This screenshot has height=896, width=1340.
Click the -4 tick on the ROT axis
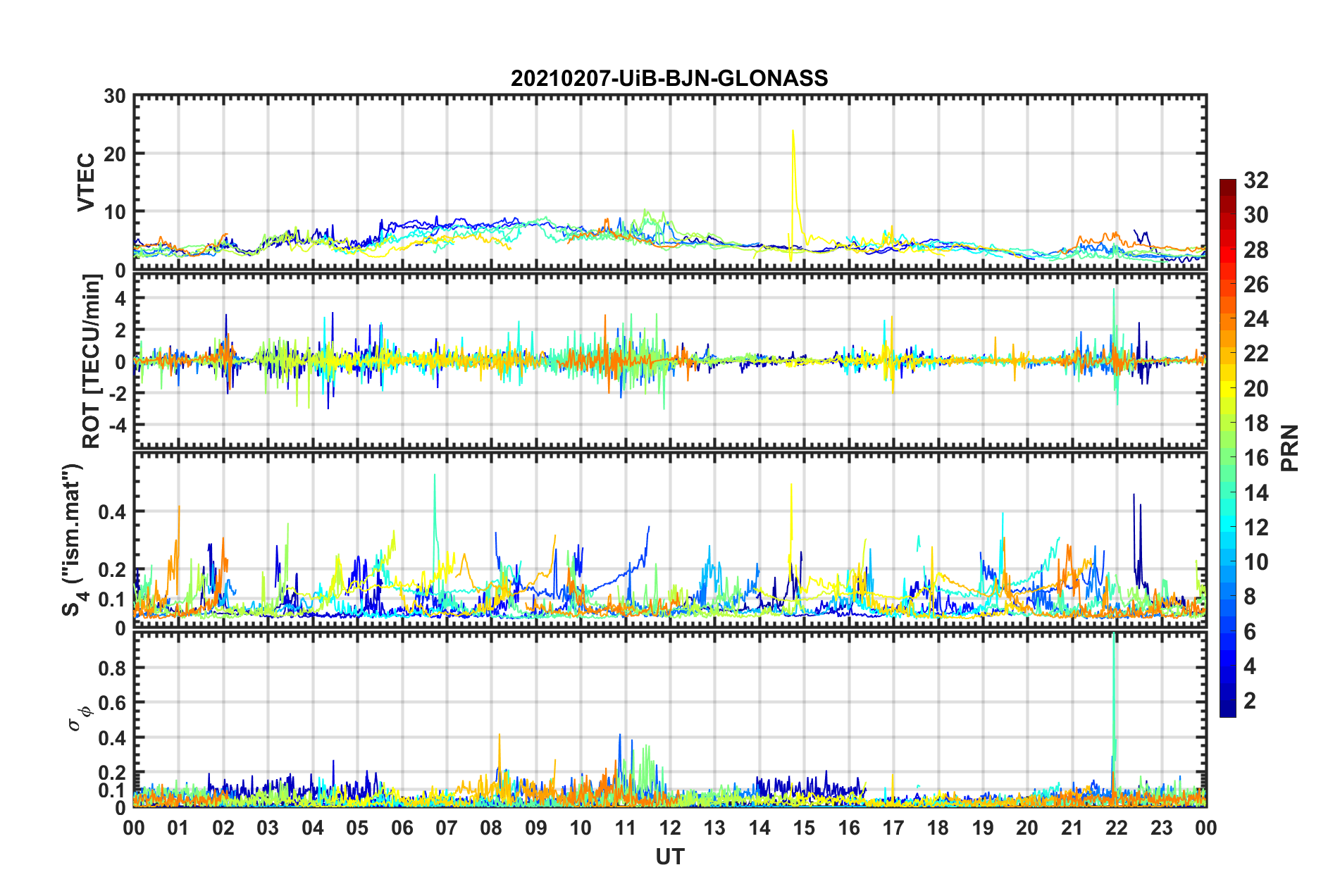117,425
